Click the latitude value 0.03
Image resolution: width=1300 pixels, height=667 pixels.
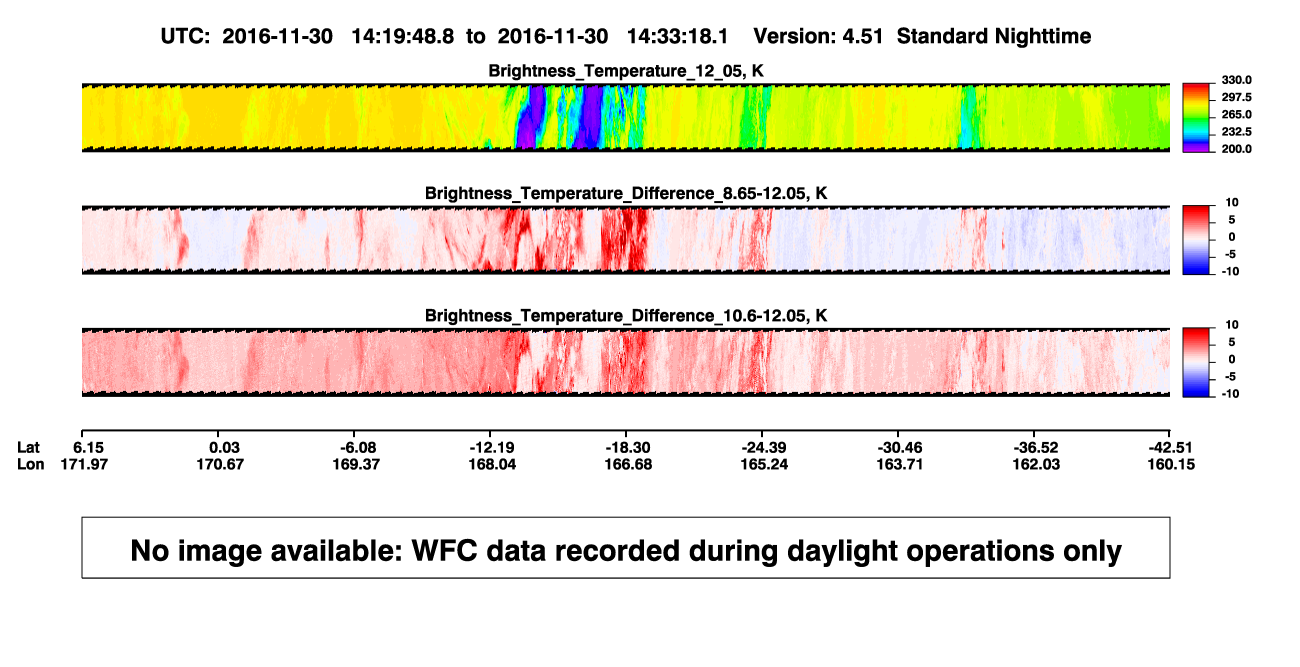coord(225,447)
